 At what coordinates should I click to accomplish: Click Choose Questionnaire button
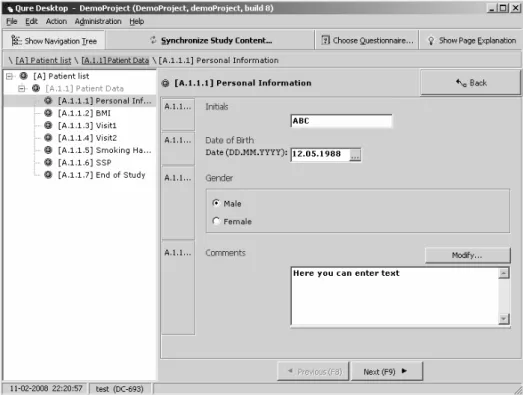pos(367,40)
